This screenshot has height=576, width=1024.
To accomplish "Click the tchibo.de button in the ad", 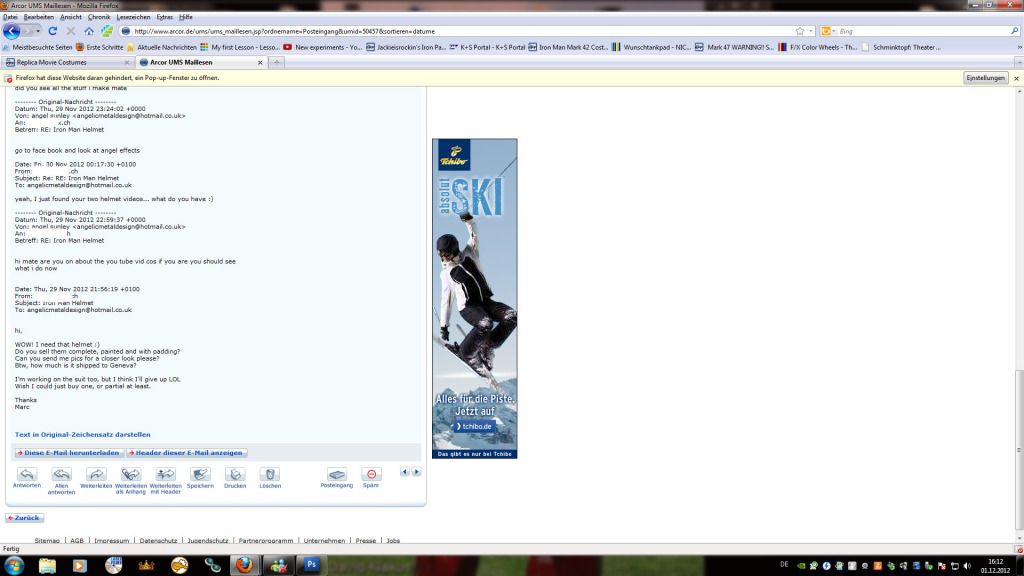I will [474, 426].
